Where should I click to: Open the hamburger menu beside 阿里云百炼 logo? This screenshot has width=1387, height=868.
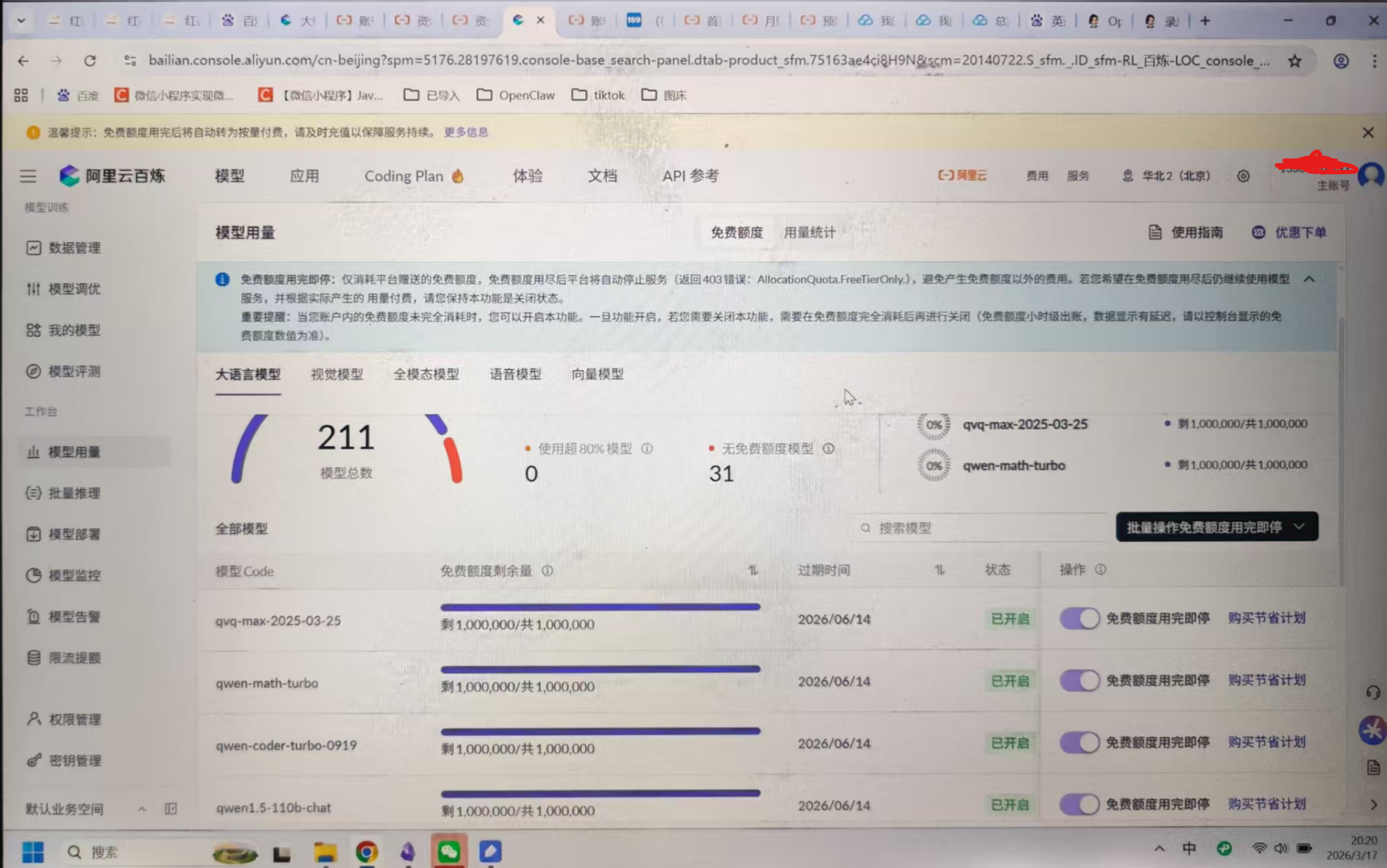(x=28, y=176)
